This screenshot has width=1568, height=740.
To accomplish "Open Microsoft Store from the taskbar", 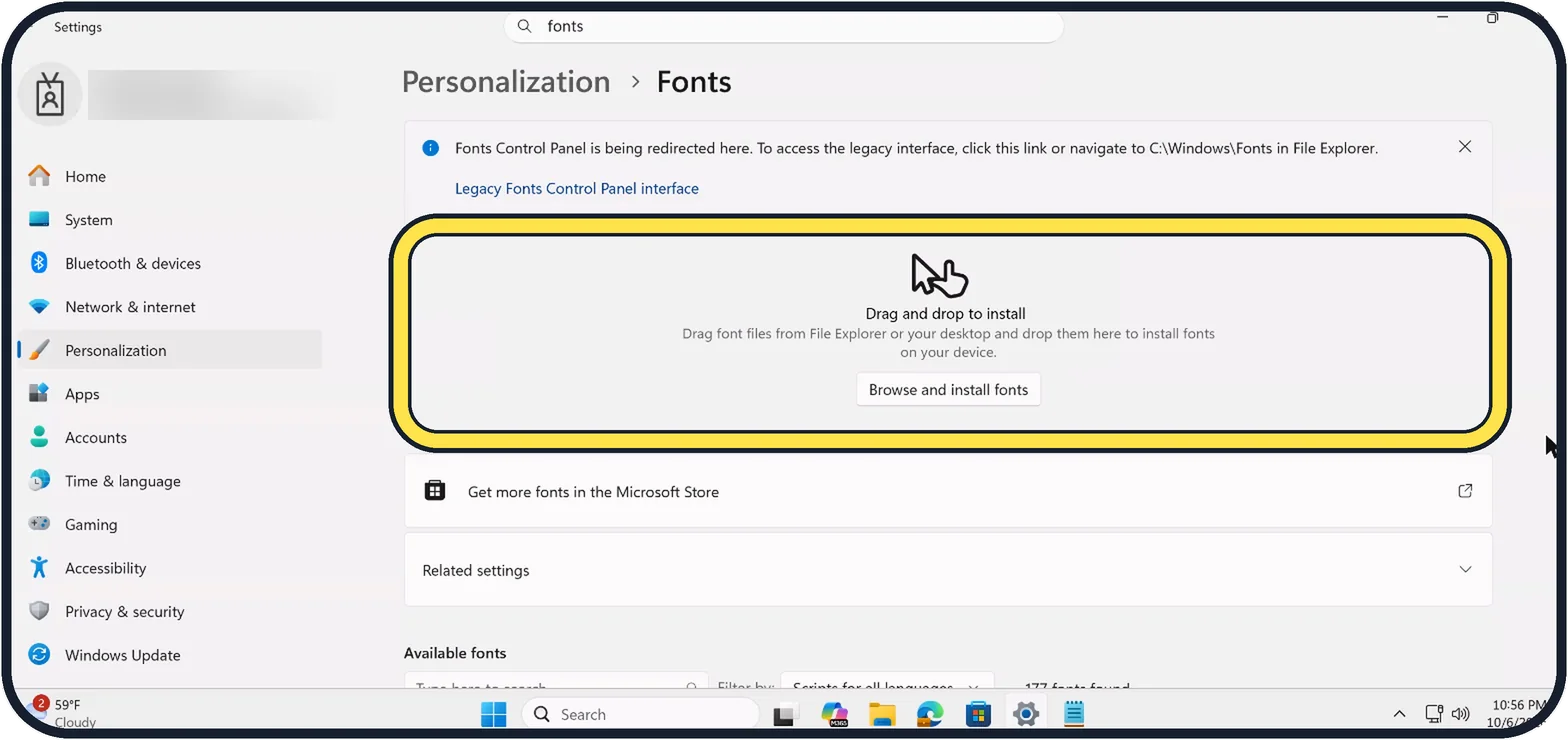I will 978,714.
